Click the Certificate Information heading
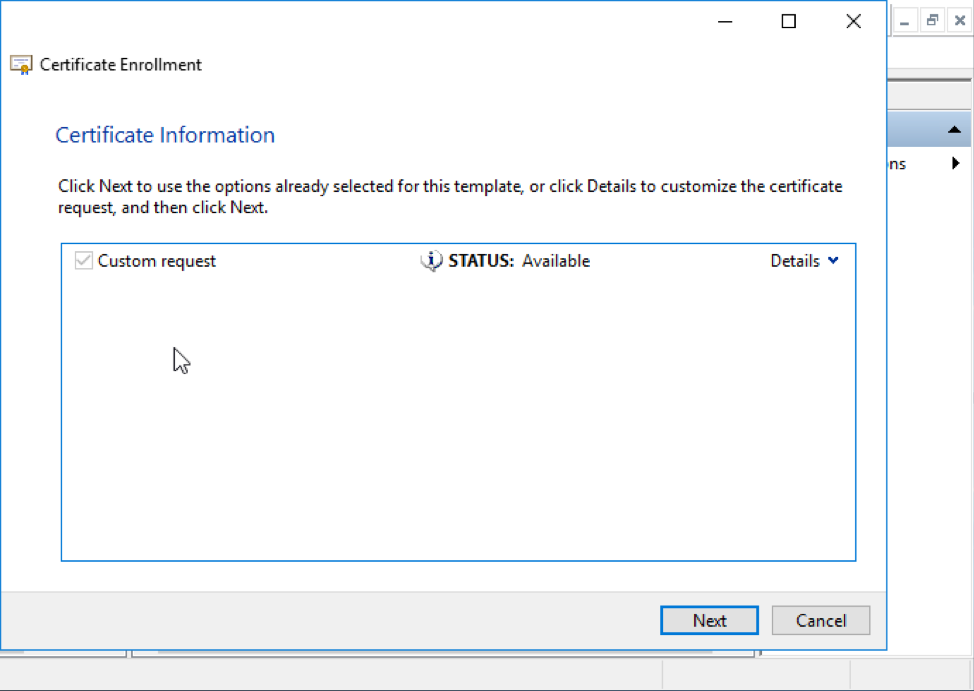Screen dimensions: 974x691 pos(165,134)
